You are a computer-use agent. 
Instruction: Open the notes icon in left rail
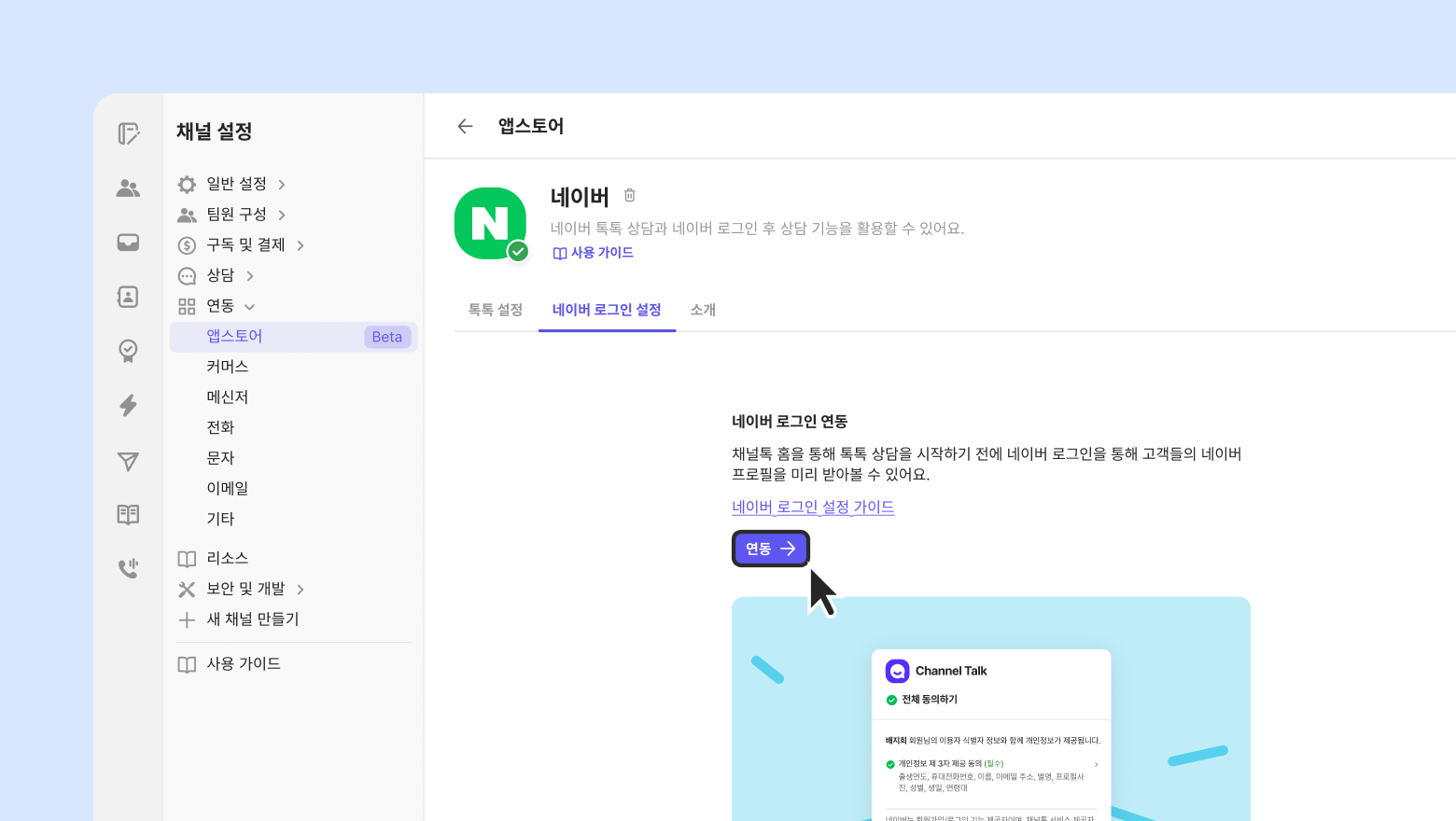(129, 133)
